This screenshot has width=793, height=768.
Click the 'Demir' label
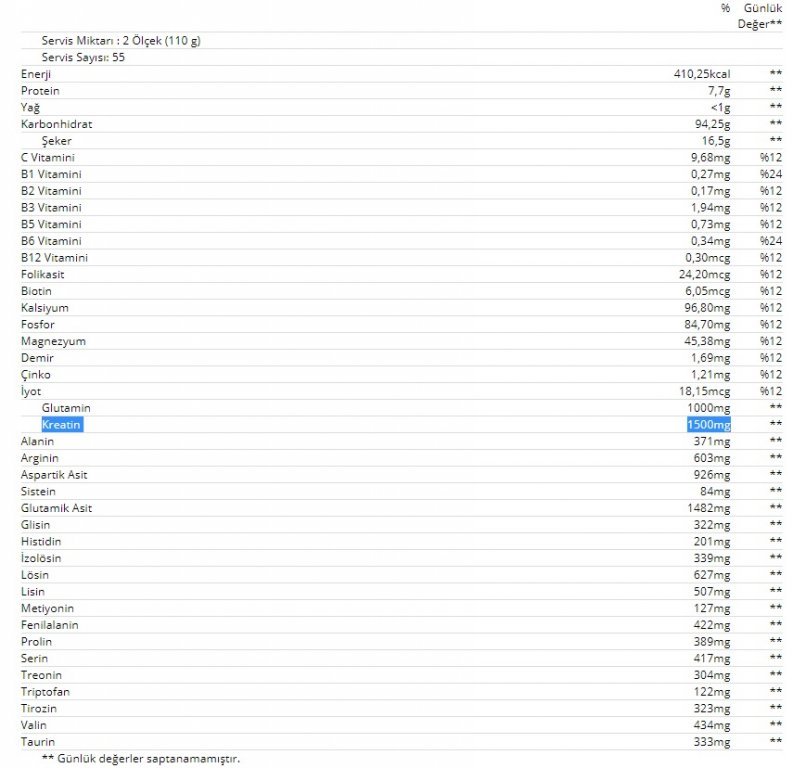(x=37, y=357)
